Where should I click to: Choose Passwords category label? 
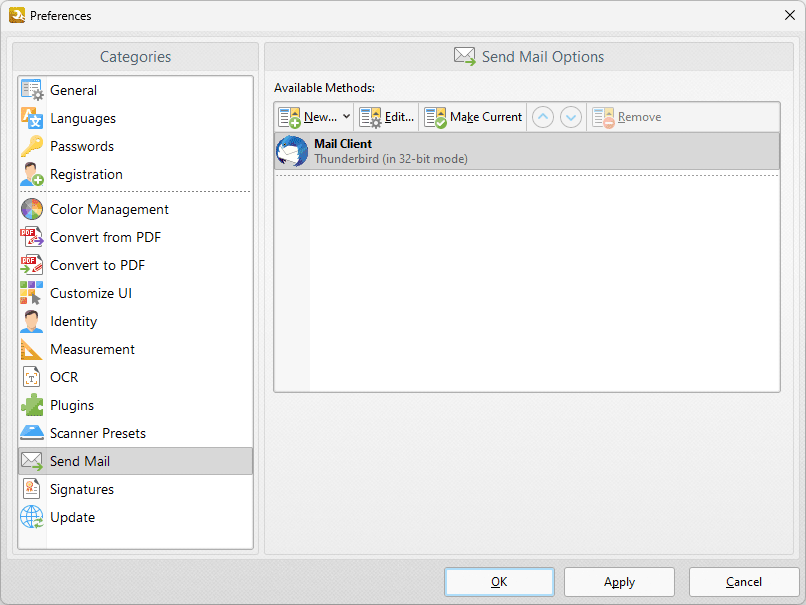pyautogui.click(x=82, y=146)
